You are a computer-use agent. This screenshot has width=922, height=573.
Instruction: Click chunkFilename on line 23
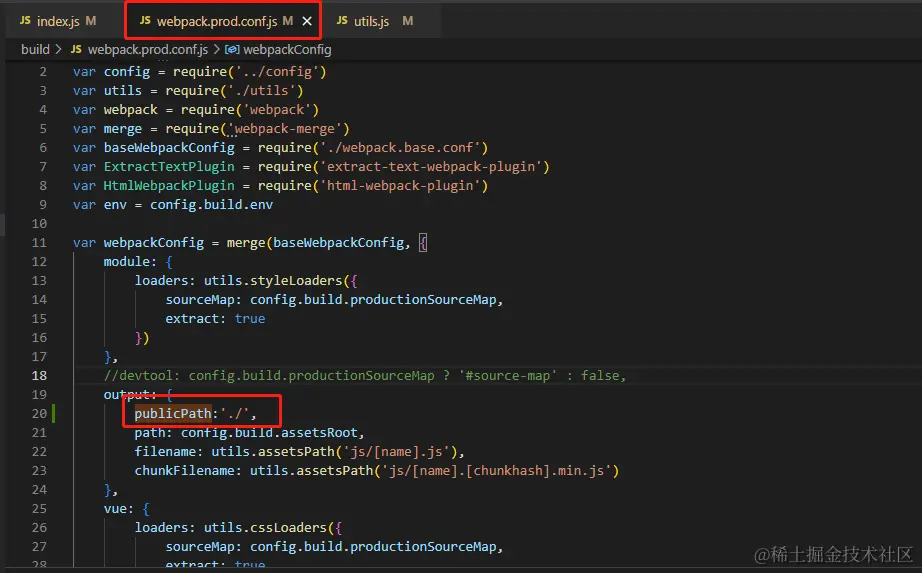[x=184, y=471]
